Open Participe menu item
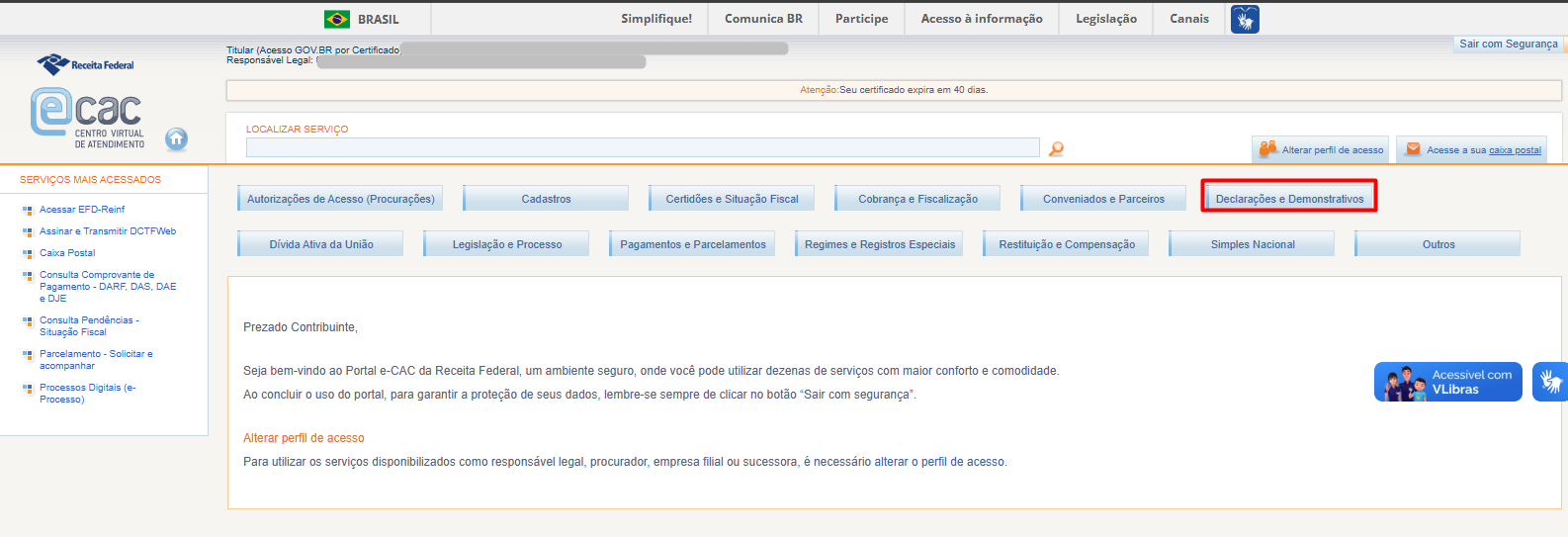Screen dimensions: 1568x537 click(x=861, y=19)
